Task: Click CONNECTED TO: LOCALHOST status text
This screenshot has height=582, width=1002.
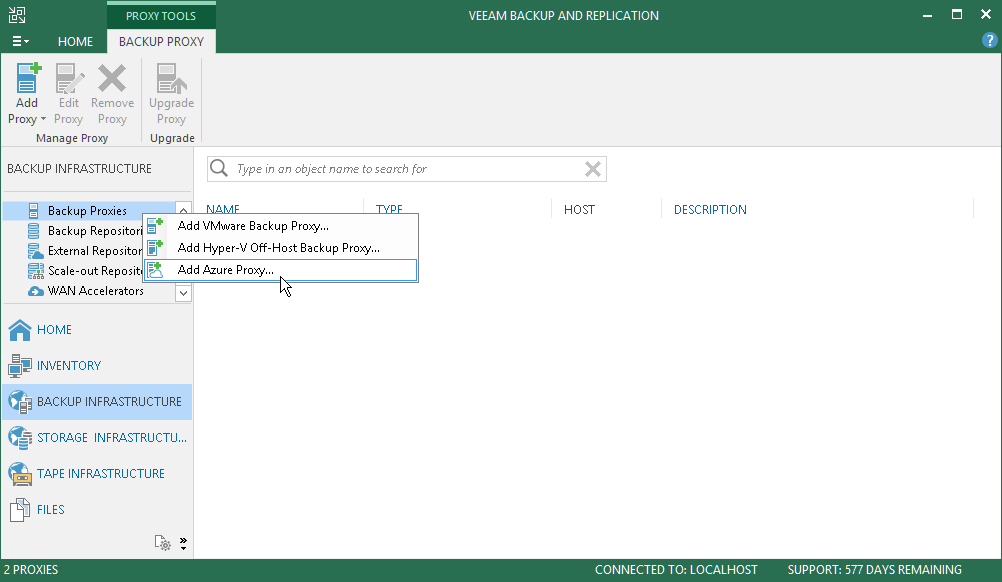Action: coord(676,570)
